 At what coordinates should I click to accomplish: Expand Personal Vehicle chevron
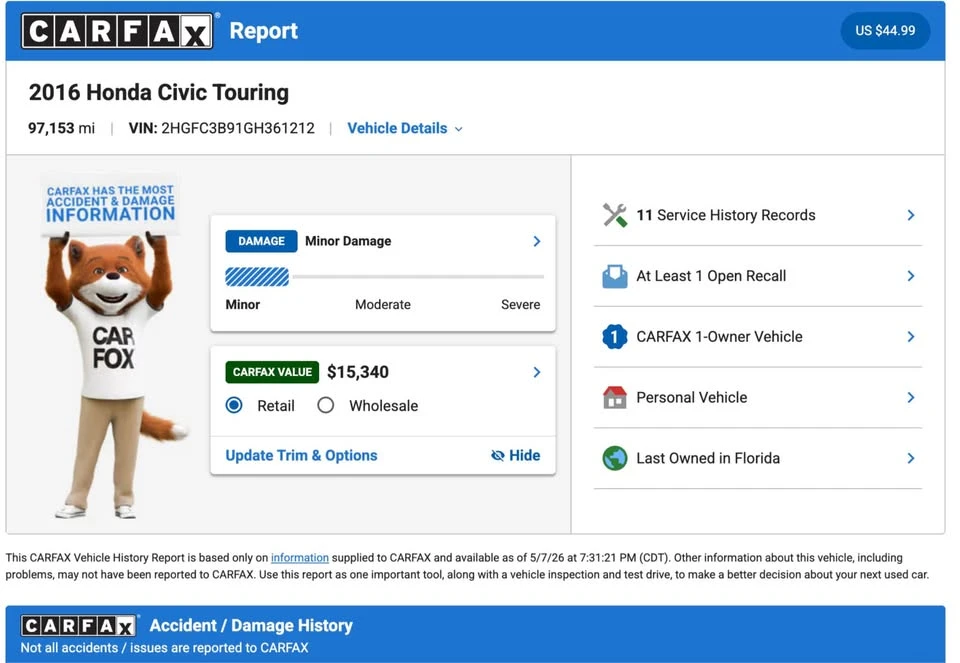[x=911, y=397]
